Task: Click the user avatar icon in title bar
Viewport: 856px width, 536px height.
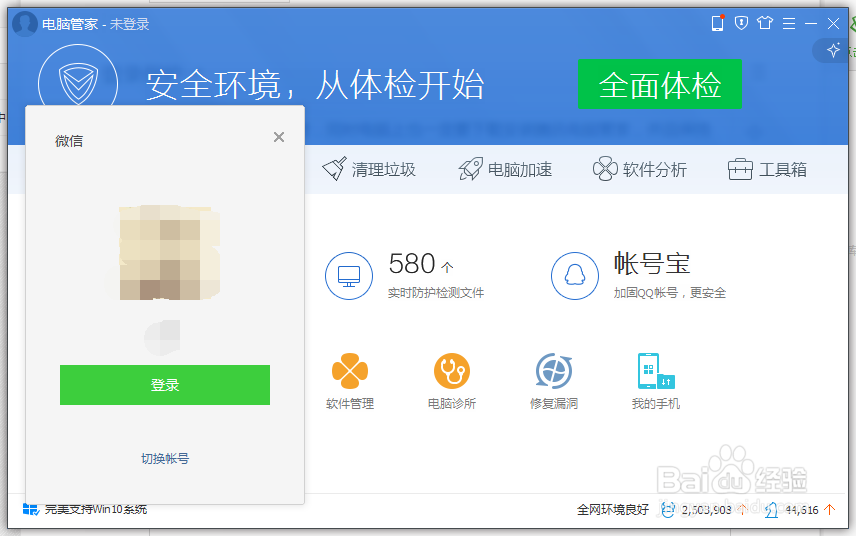Action: (x=25, y=23)
